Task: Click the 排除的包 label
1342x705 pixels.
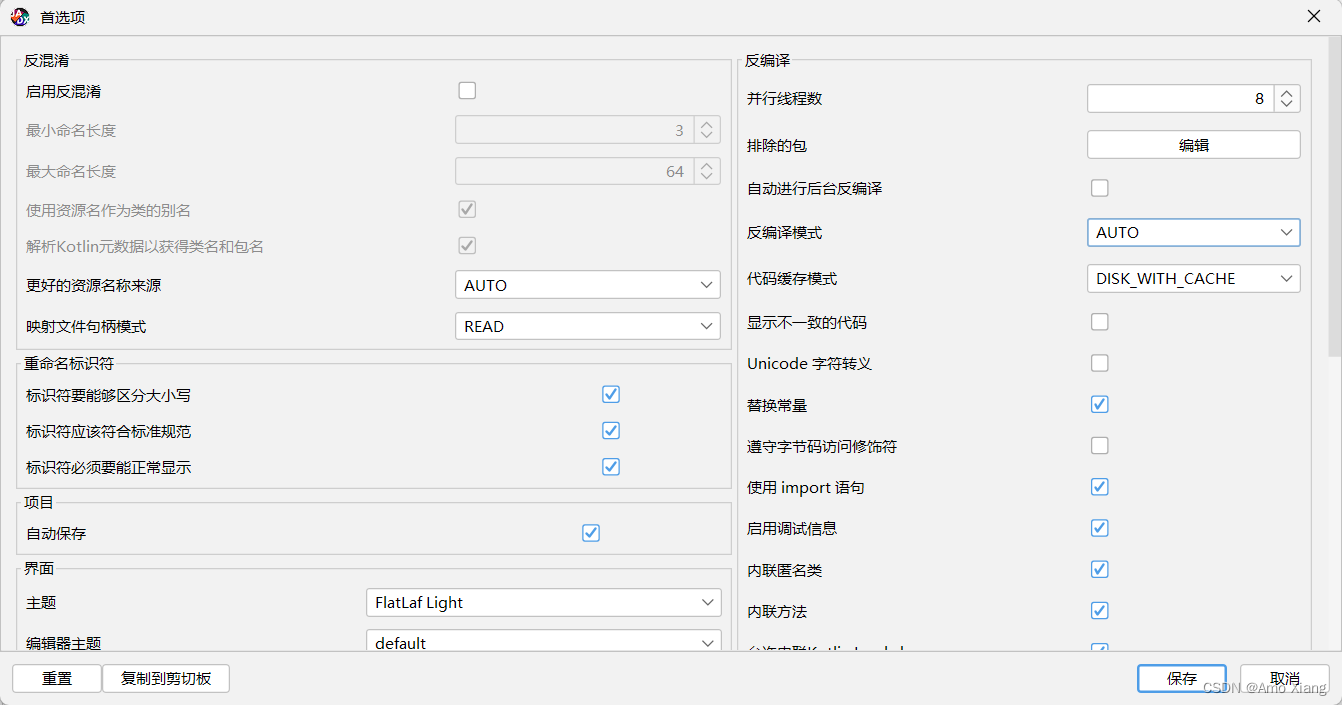Action: pyautogui.click(x=777, y=146)
